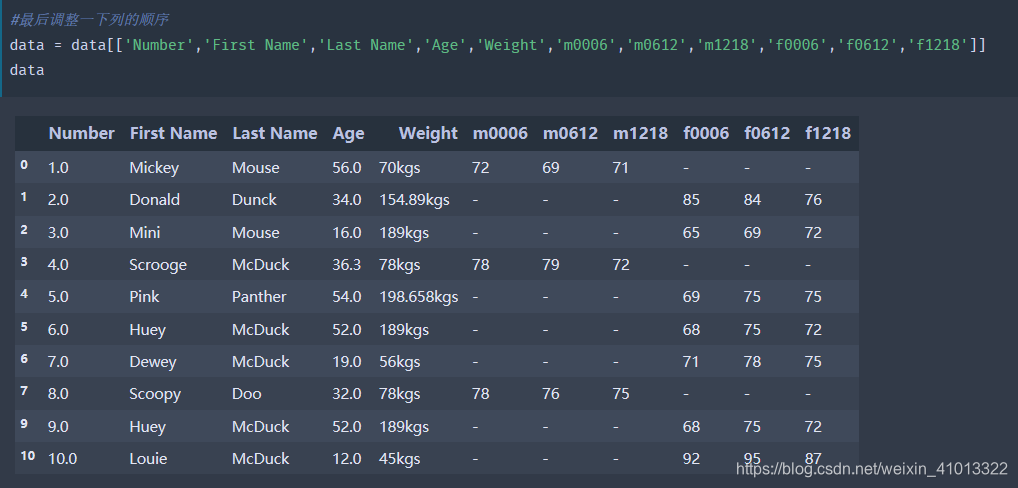This screenshot has height=488, width=1018.
Task: Click the 45kgs weight cell
Action: (400, 459)
